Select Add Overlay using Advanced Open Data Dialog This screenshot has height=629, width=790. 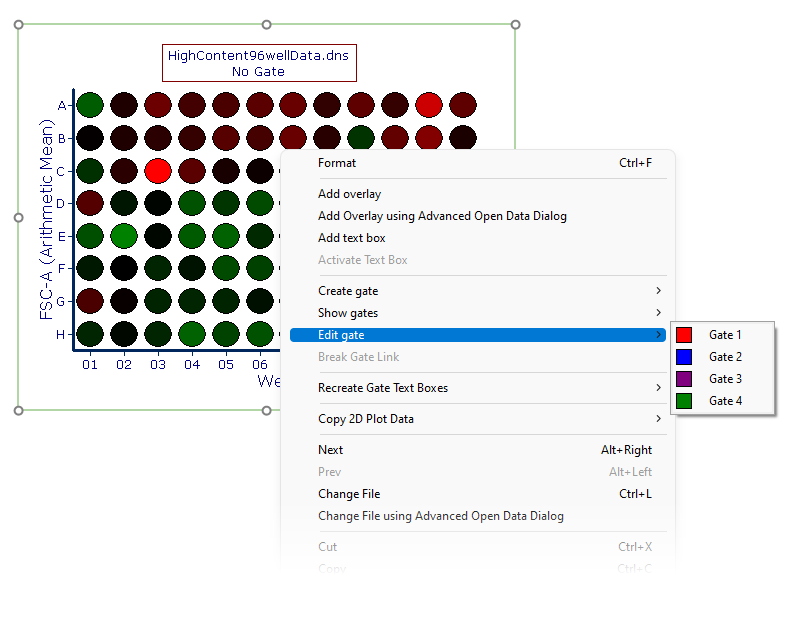pyautogui.click(x=478, y=216)
